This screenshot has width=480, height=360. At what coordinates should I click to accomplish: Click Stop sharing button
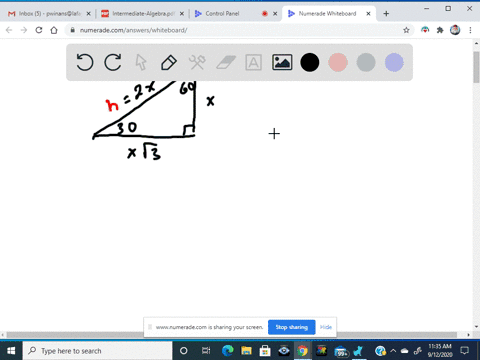point(292,327)
